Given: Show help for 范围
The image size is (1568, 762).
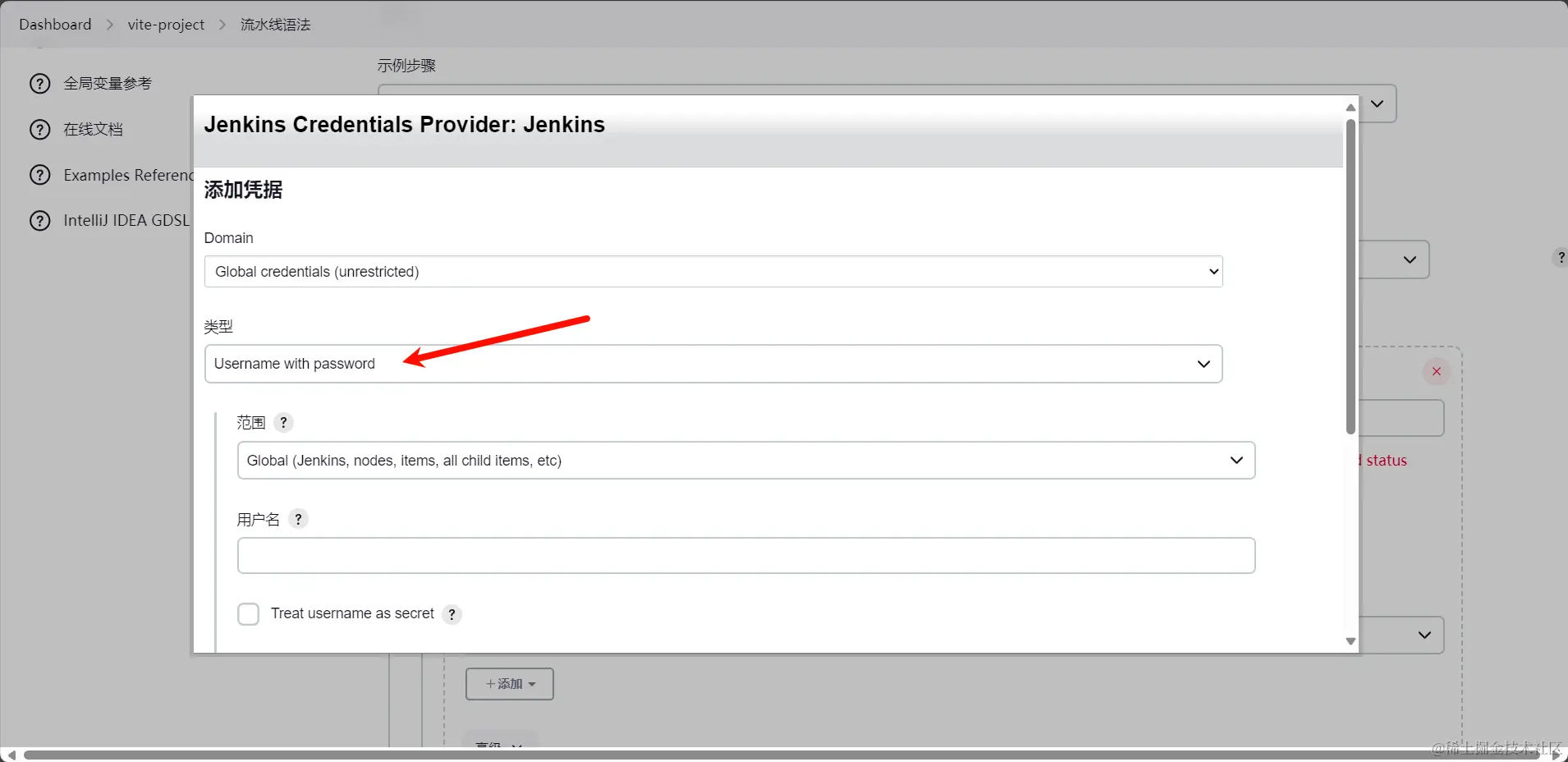Looking at the screenshot, I should 283,423.
